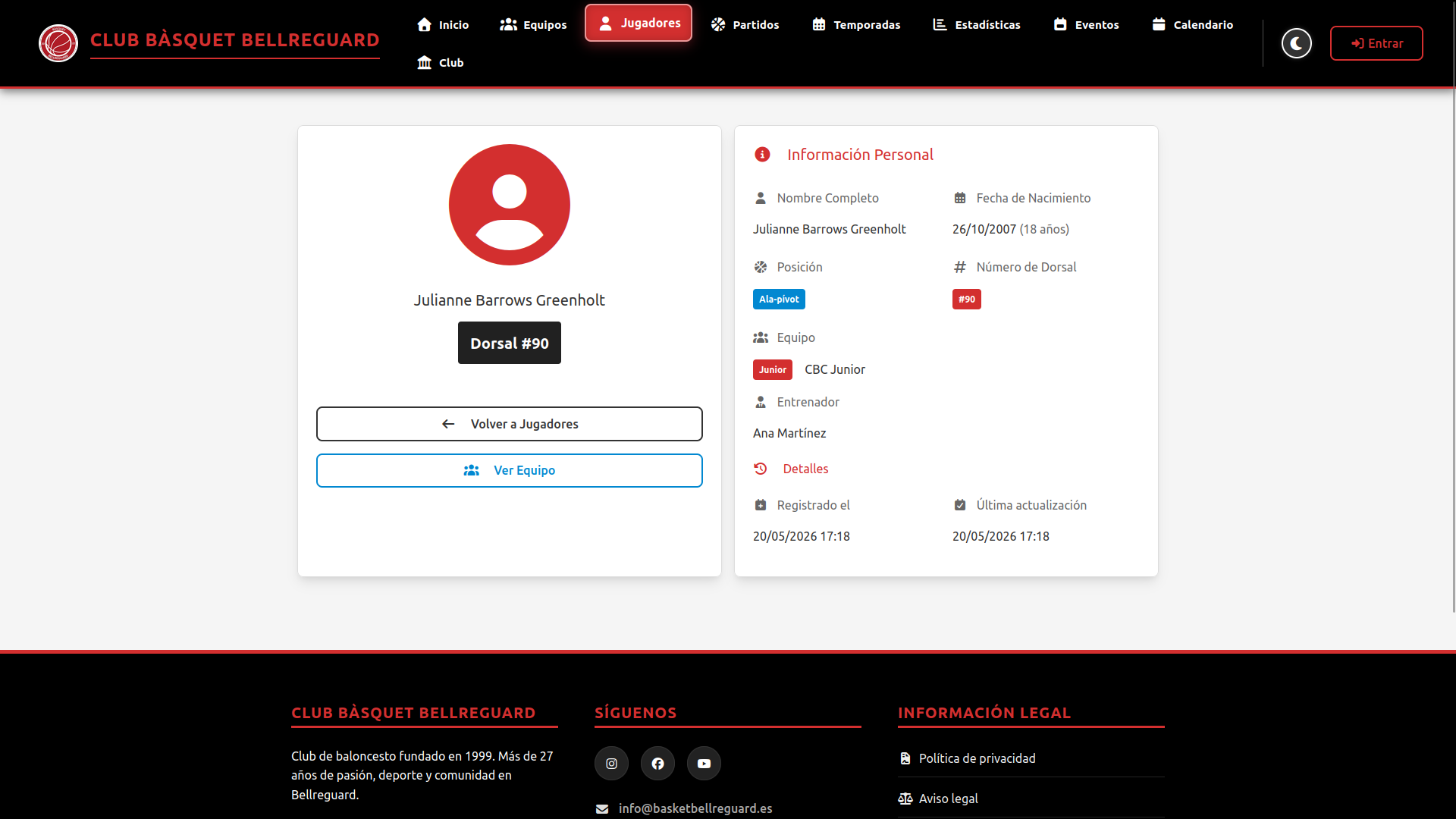Click the chart icon in Estadísticas menu
1456x819 pixels.
pyautogui.click(x=940, y=24)
